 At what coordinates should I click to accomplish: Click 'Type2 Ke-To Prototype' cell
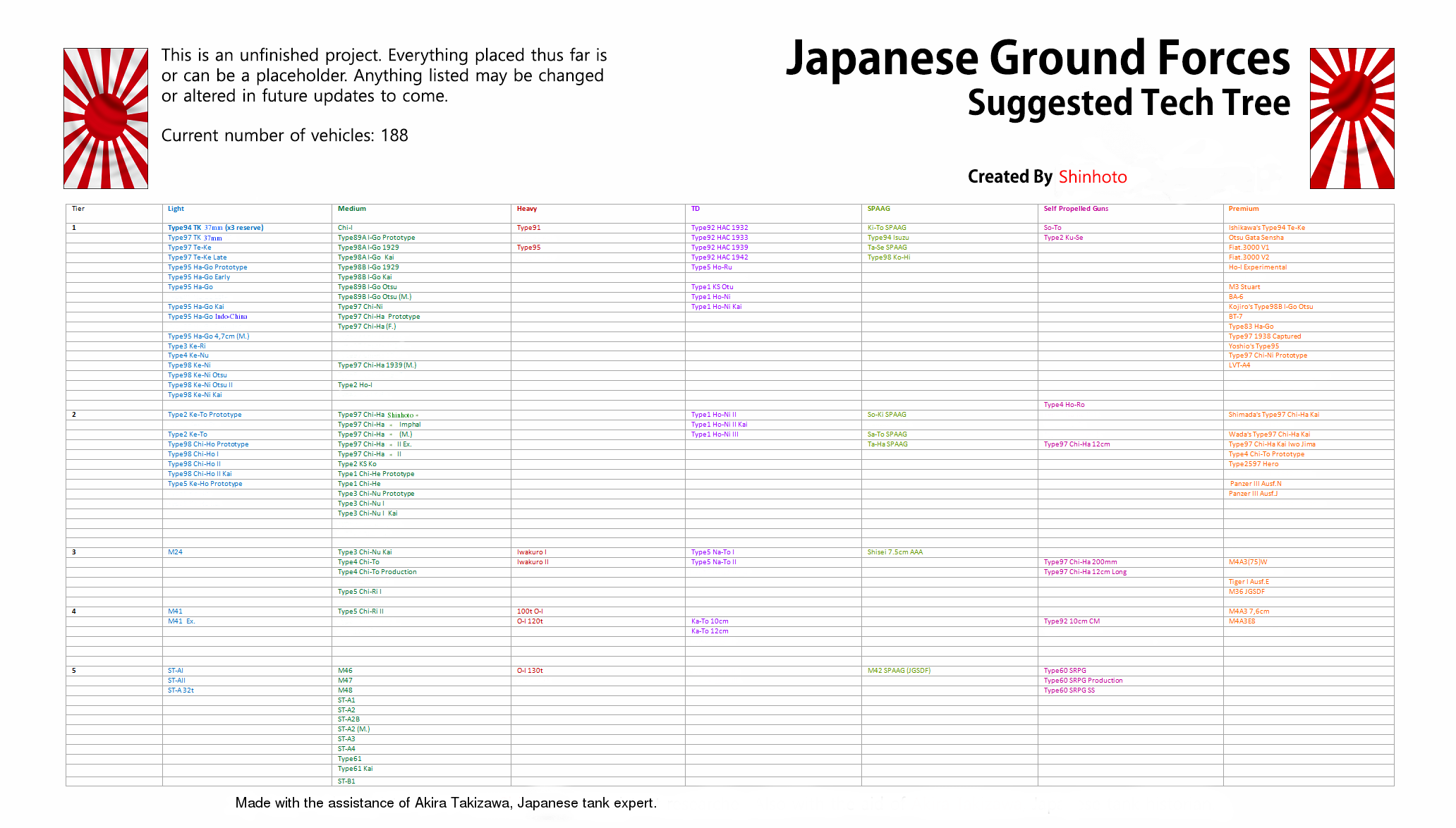coord(204,415)
